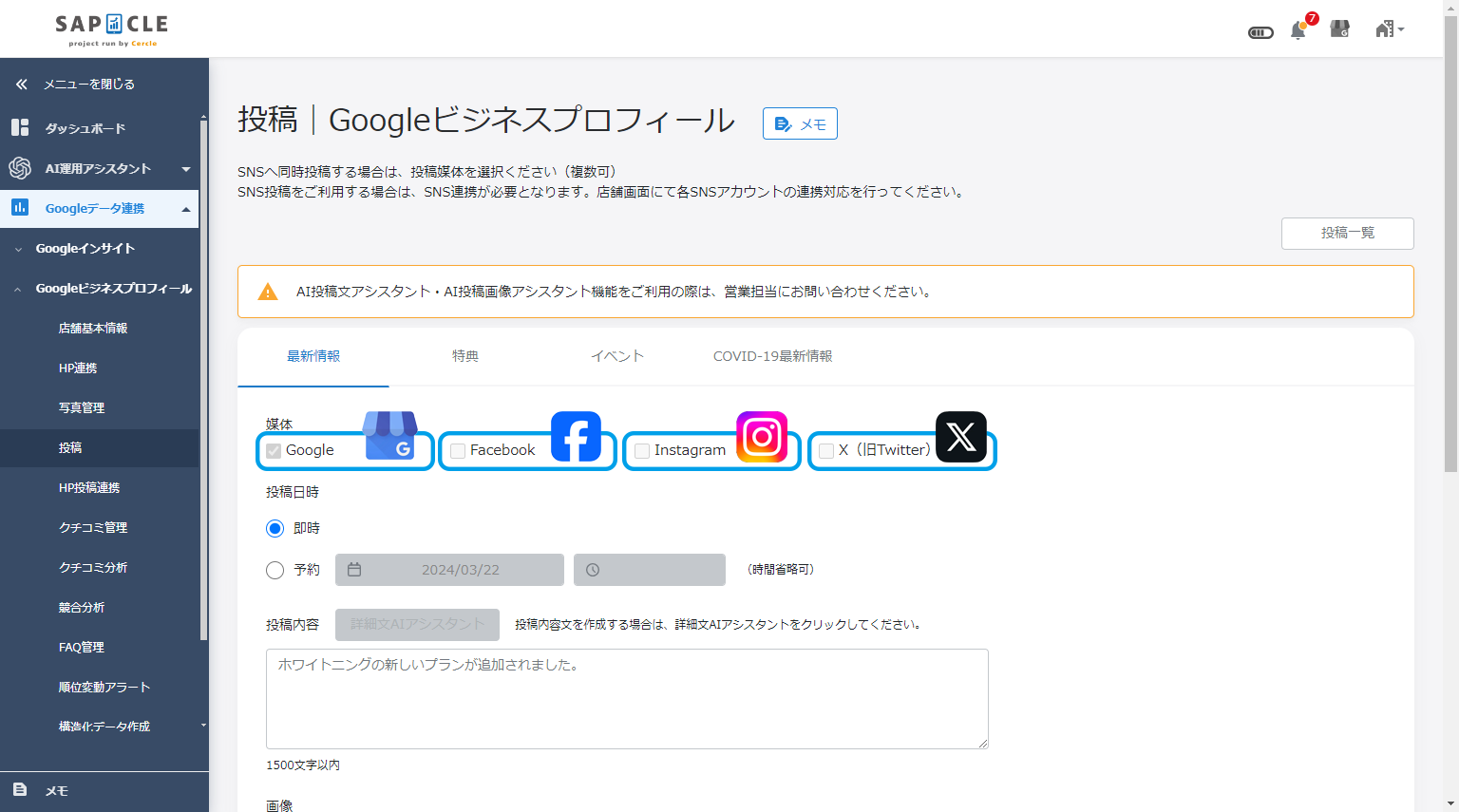The height and width of the screenshot is (812, 1459).
Task: Click the メモ button beside the page title
Action: click(800, 123)
